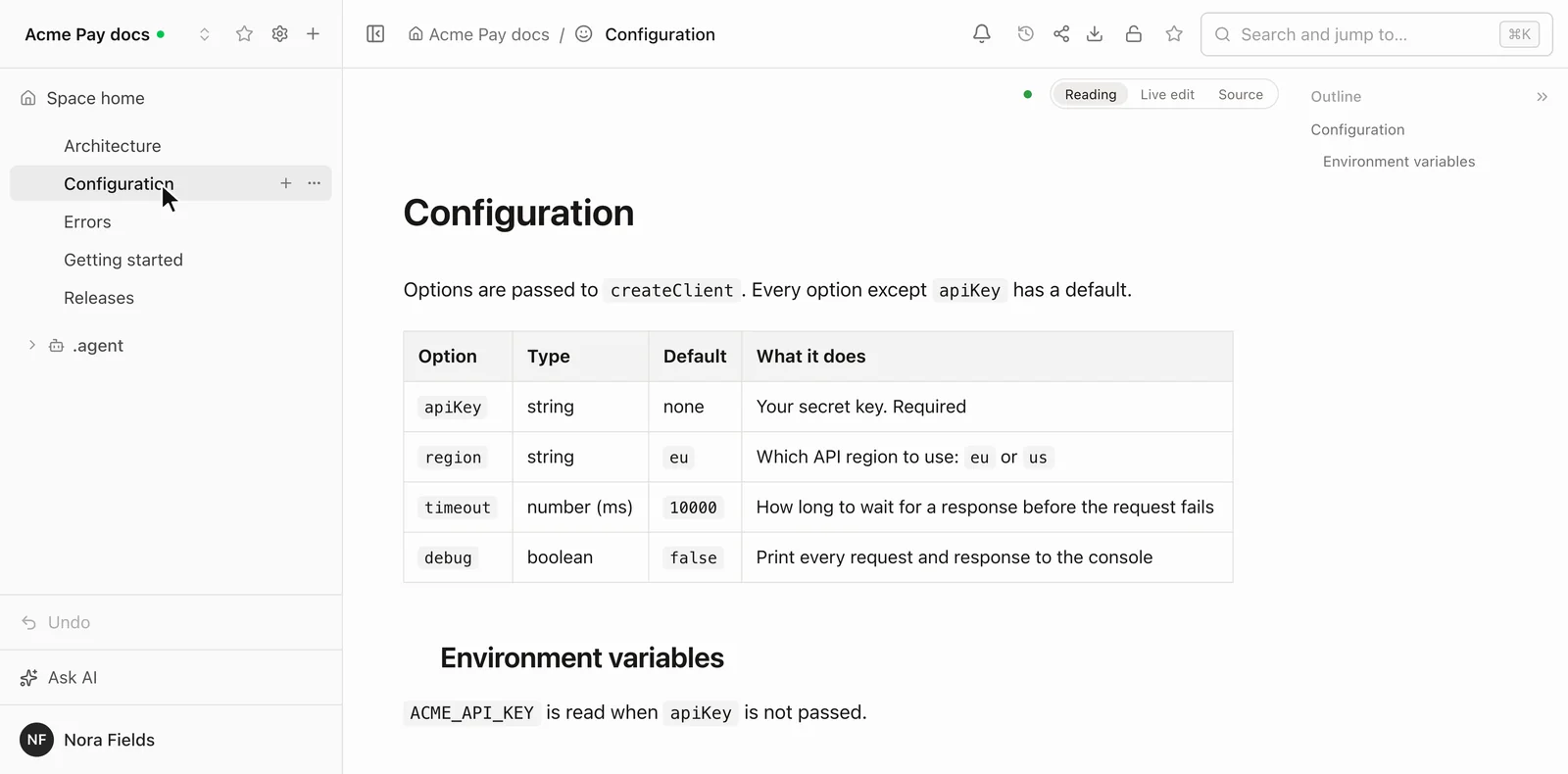Jump to Environment variables in Outline

pyautogui.click(x=1398, y=162)
